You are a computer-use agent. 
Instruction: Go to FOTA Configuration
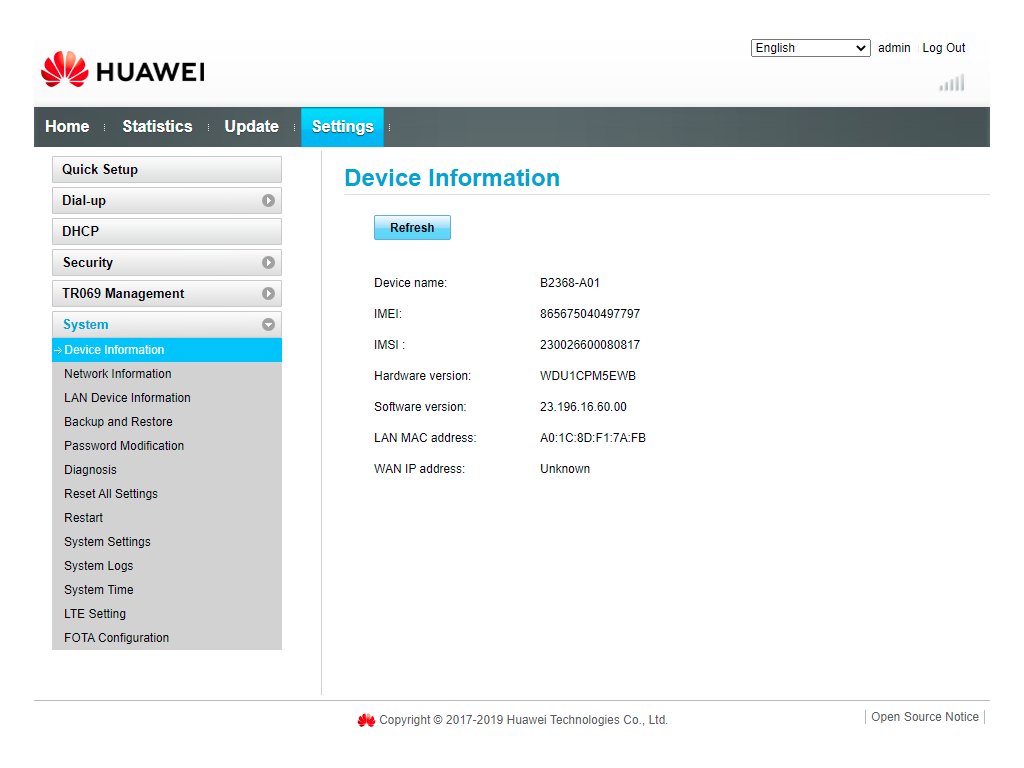tap(116, 638)
